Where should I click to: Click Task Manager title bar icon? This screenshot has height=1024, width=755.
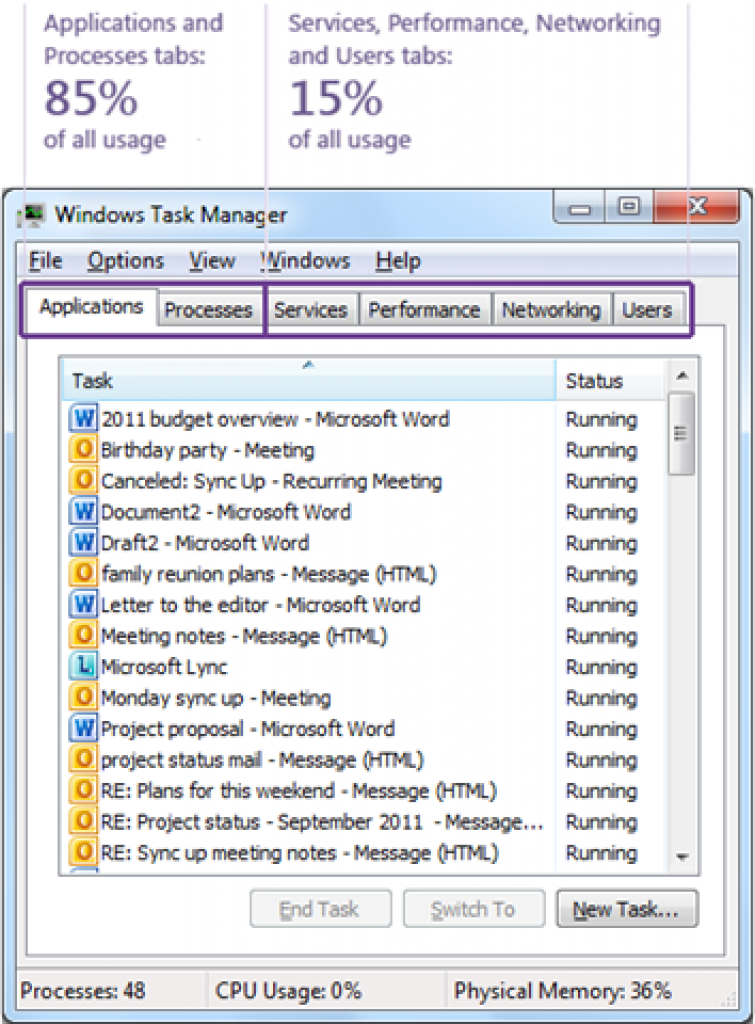(x=31, y=214)
